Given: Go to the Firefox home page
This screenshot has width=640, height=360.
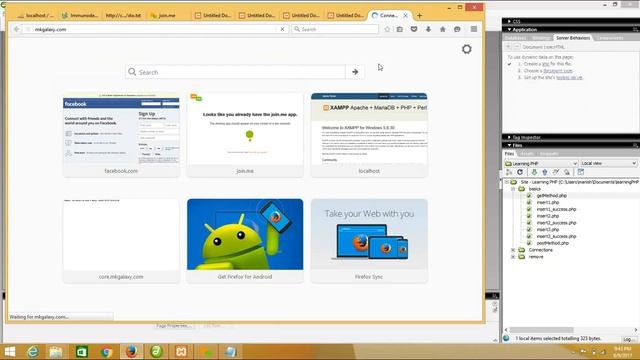Looking at the screenshot, I should tap(442, 29).
